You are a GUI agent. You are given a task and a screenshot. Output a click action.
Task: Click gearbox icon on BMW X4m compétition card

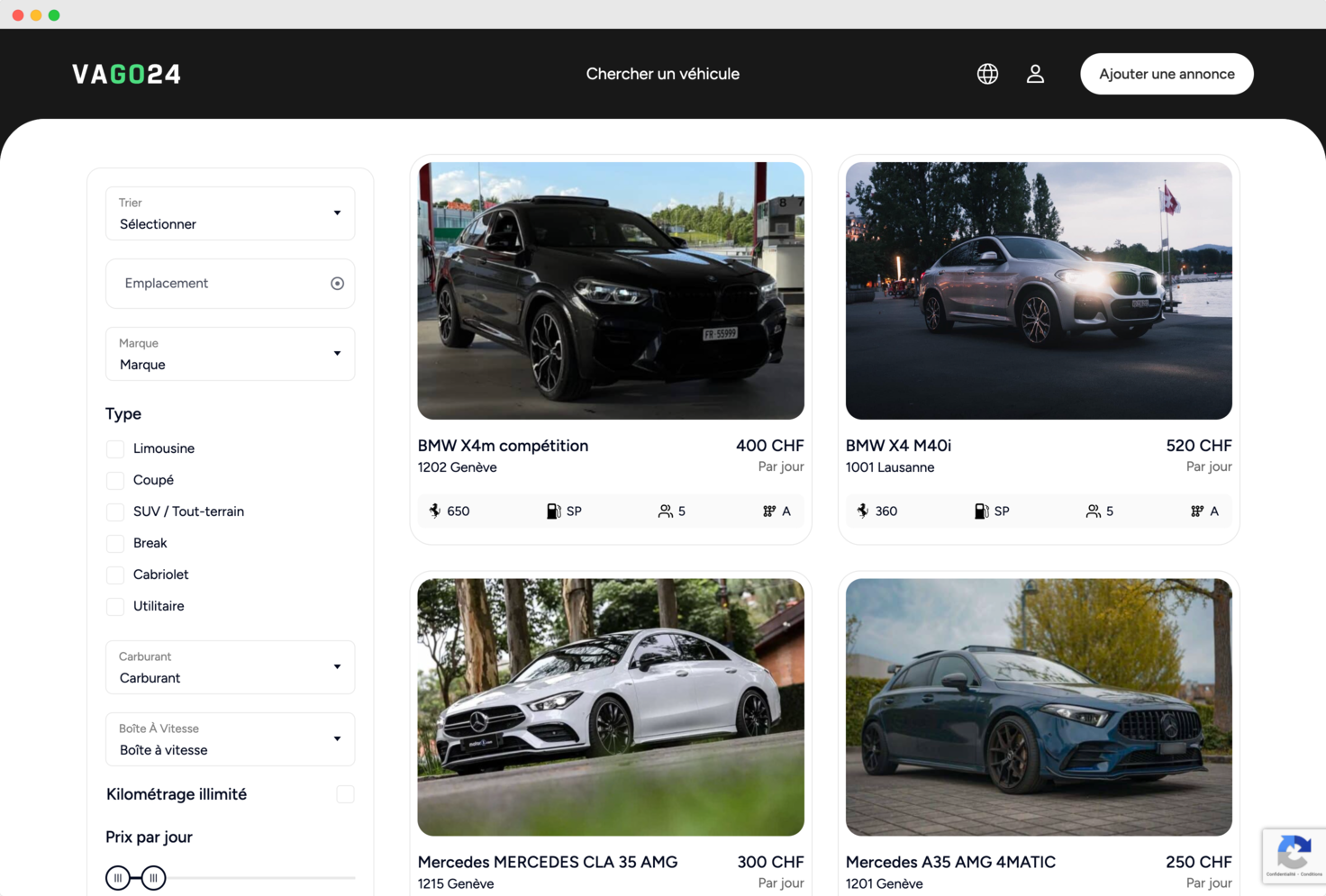769,511
